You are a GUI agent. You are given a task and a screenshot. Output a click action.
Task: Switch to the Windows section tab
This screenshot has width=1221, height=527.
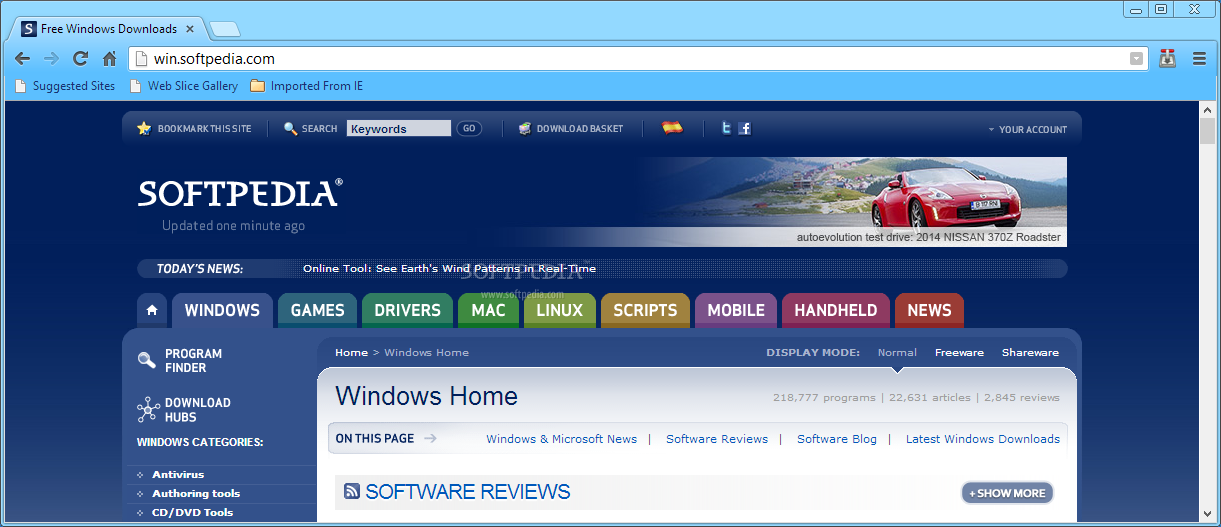[222, 310]
